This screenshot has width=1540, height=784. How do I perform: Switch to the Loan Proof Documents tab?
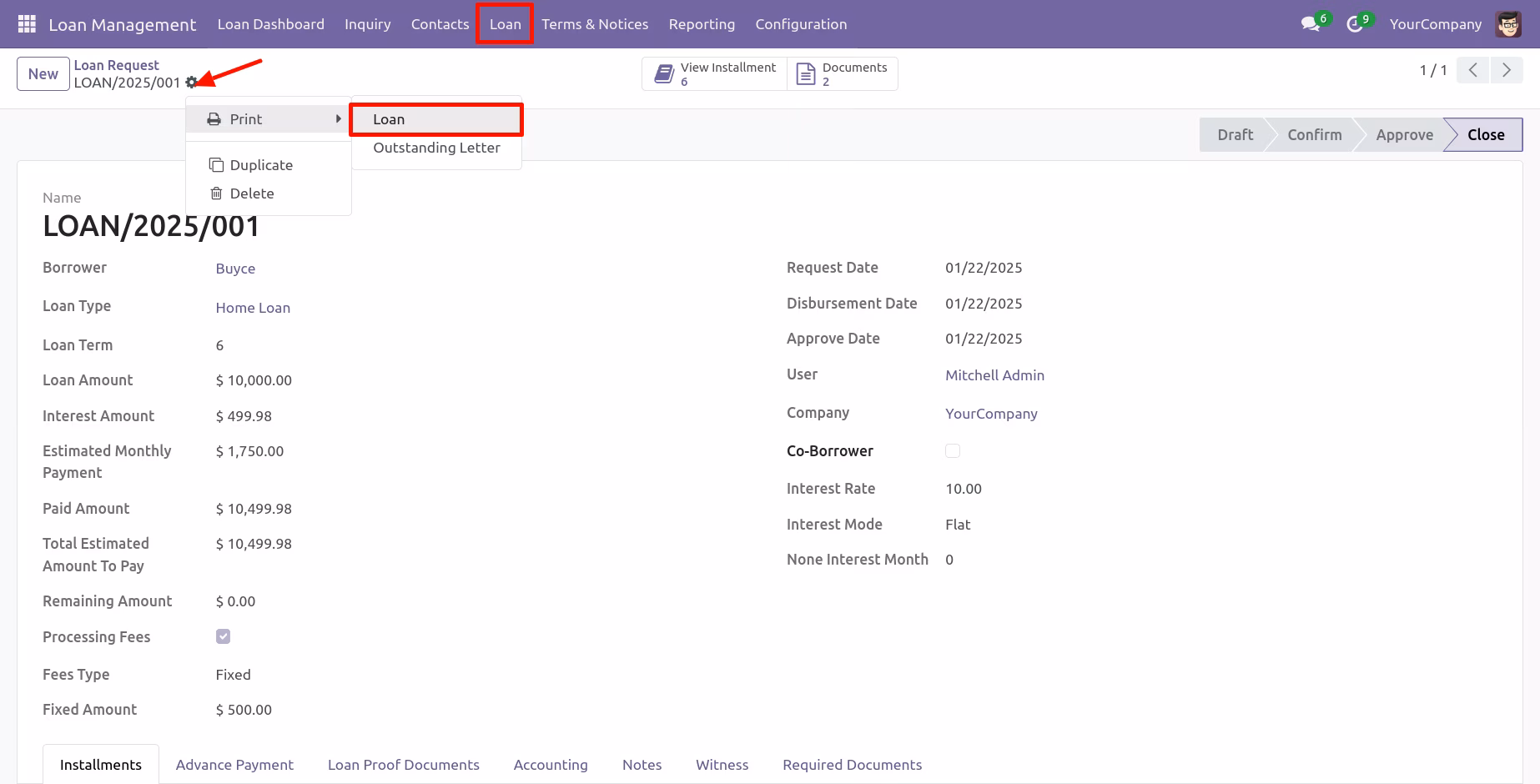404,765
